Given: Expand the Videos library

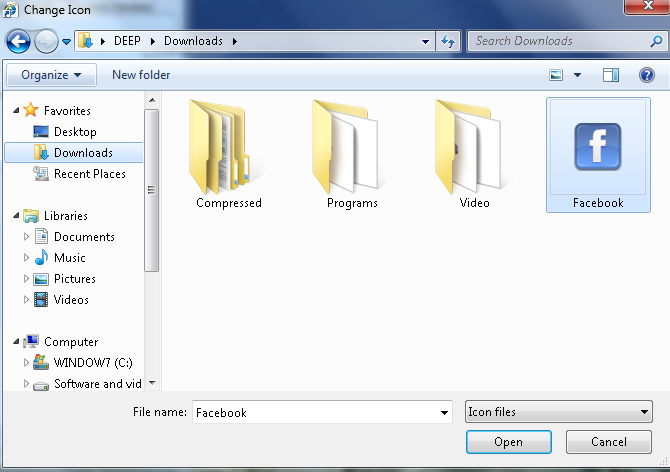Looking at the screenshot, I should [26, 299].
